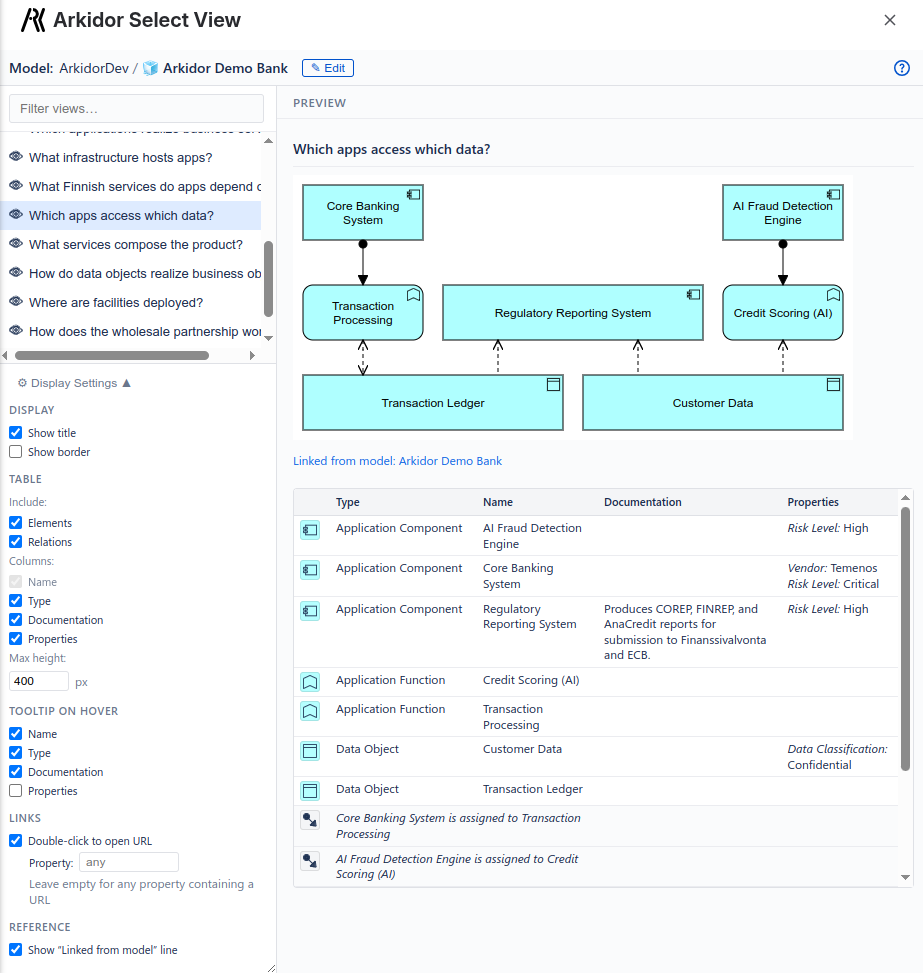Select view 'Which apps access which data?'

130,215
